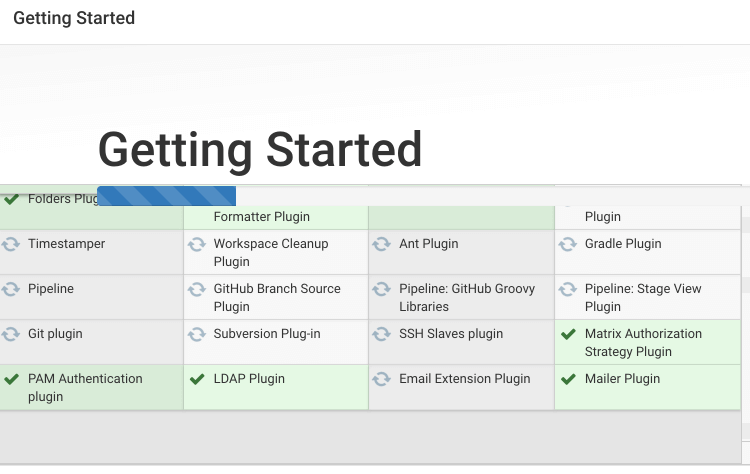This screenshot has height=474, width=750.
Task: Click the large Getting Started heading
Action: pos(260,150)
